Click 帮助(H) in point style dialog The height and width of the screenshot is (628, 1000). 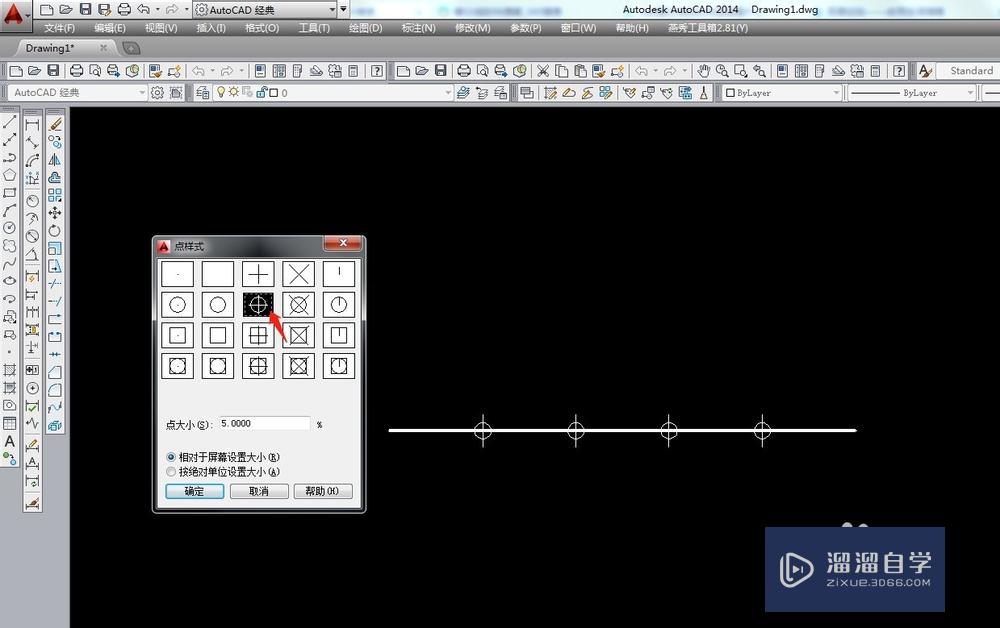(x=323, y=491)
